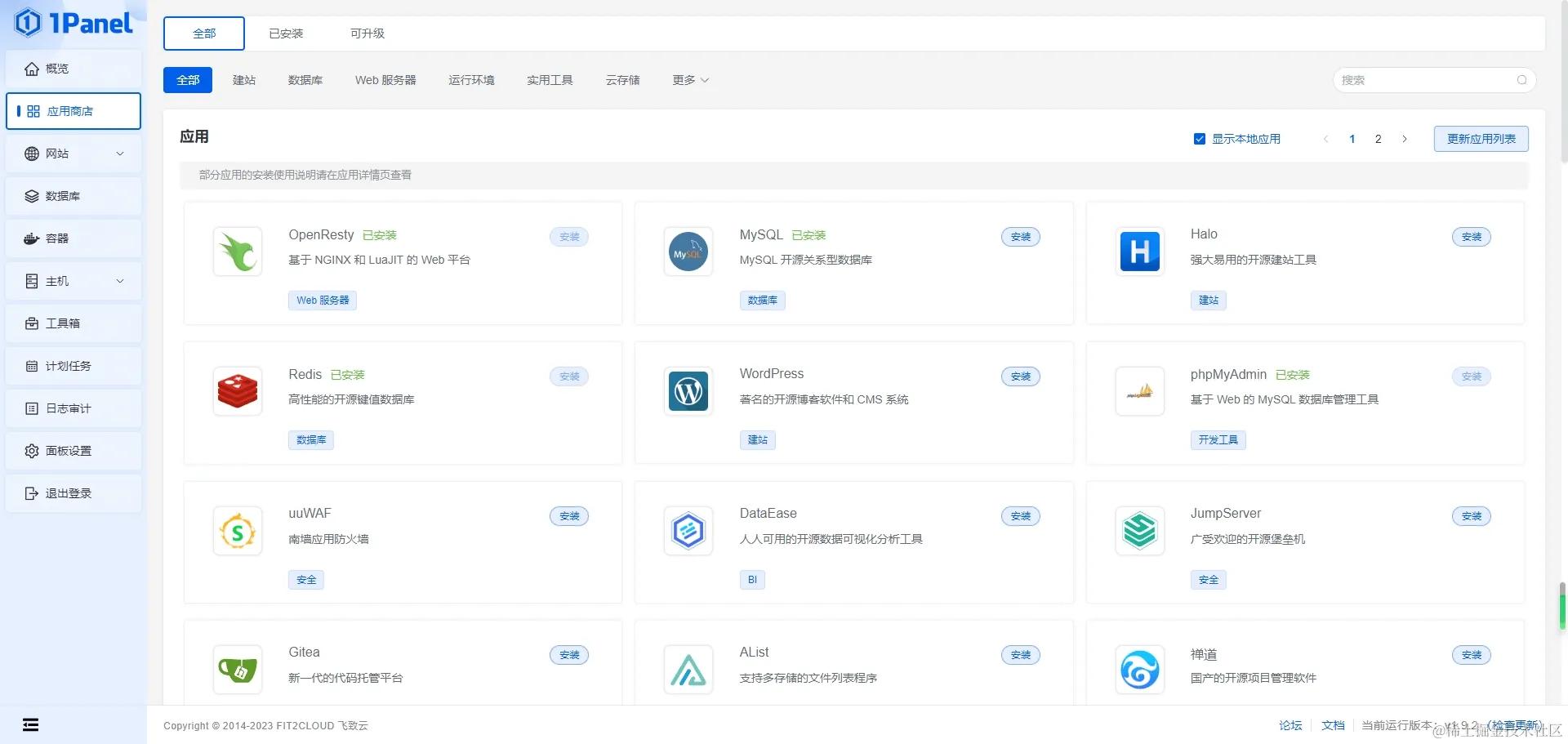
Task: Click the Web 服务器 tag on OpenResty
Action: pos(323,301)
